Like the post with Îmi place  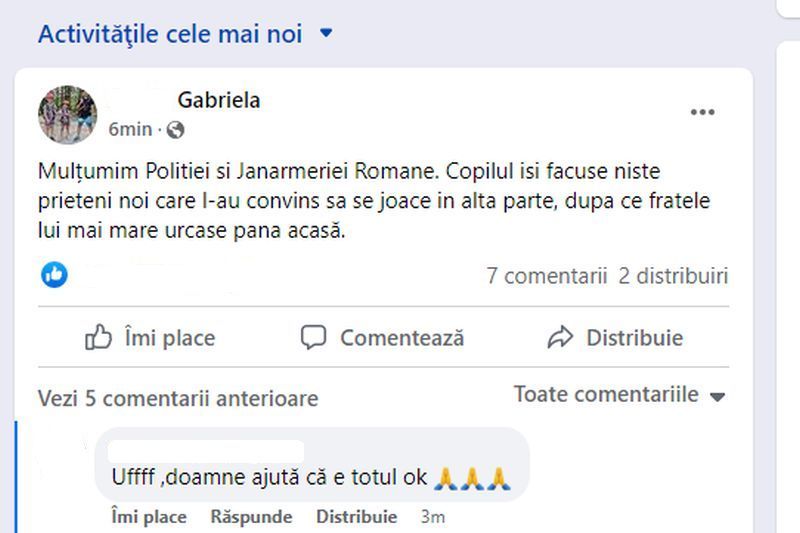point(150,338)
